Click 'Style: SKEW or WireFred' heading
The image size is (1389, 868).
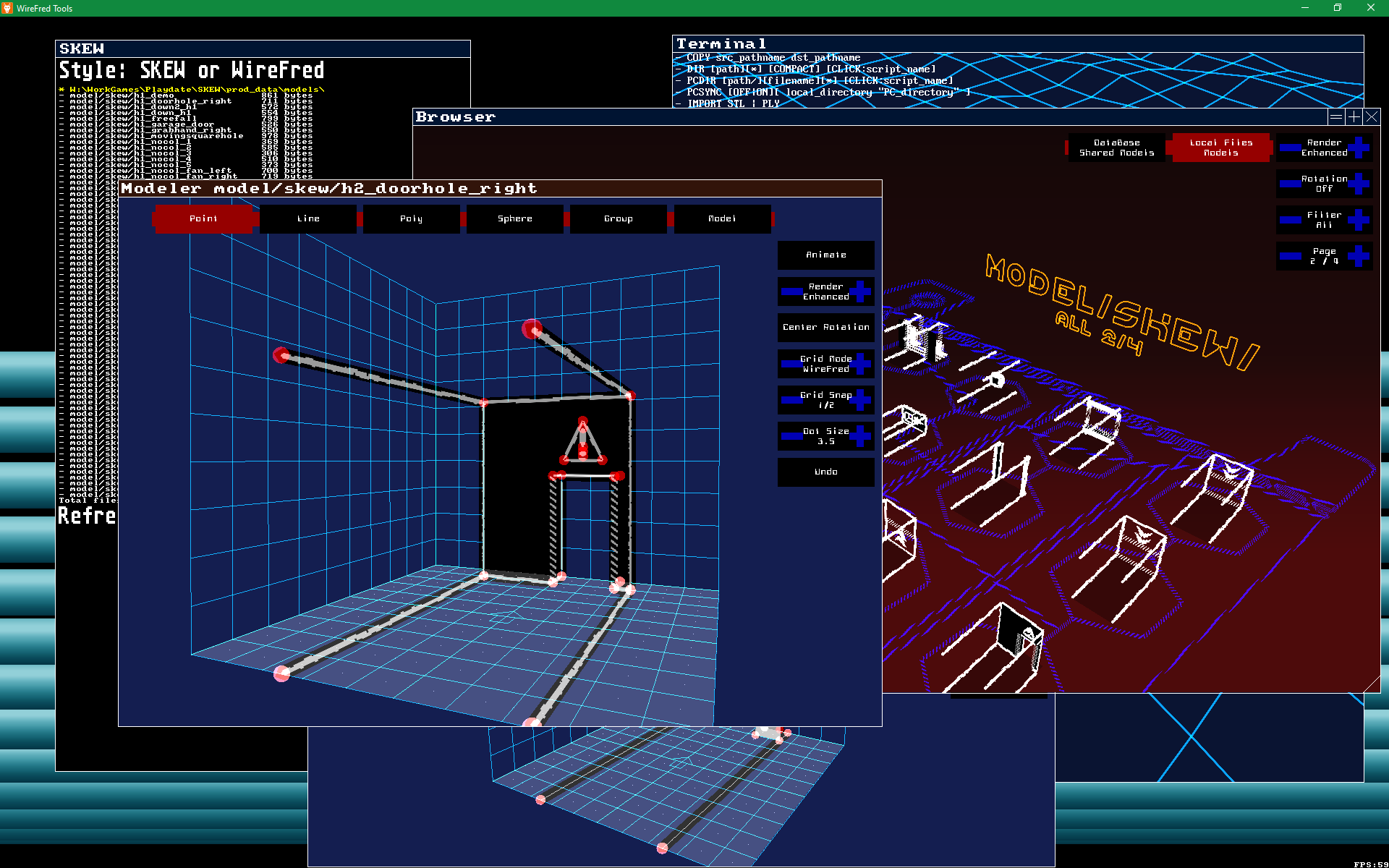[x=192, y=70]
